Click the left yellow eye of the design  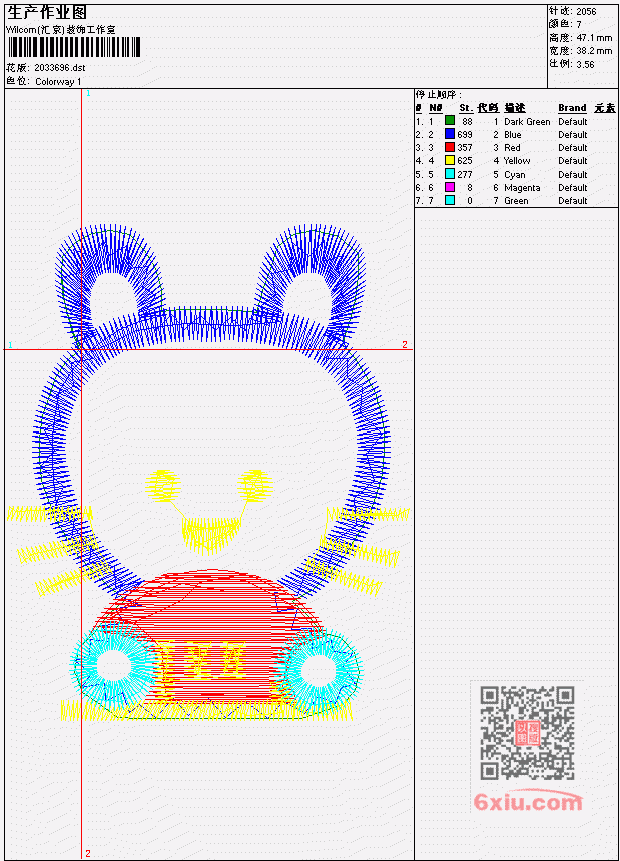[163, 485]
